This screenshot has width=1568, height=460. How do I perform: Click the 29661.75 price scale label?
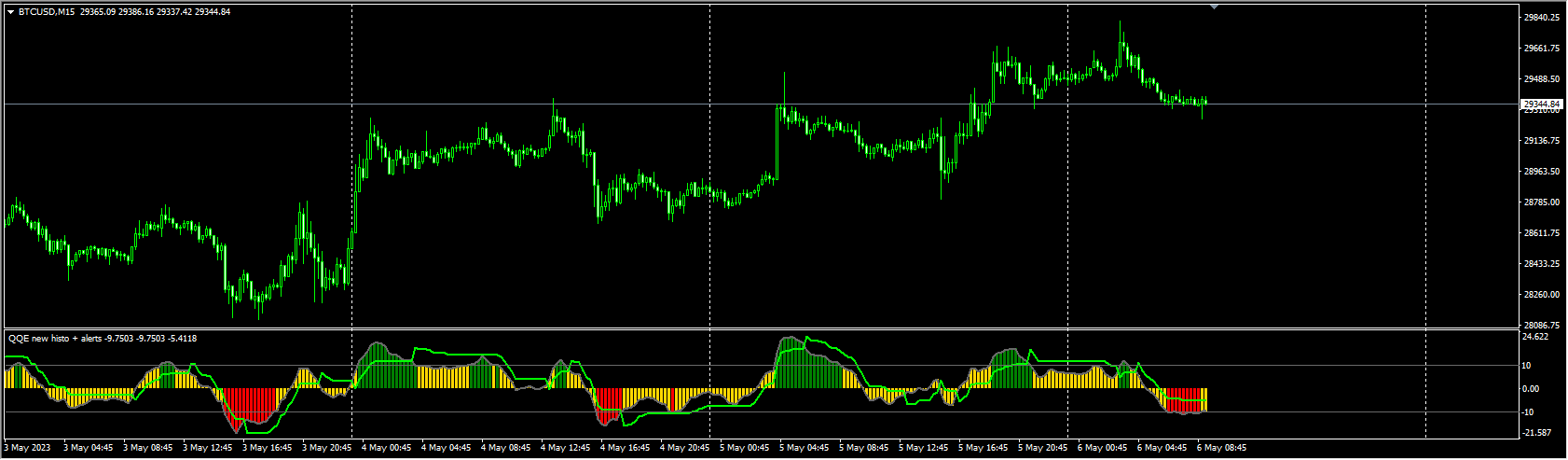point(1541,49)
